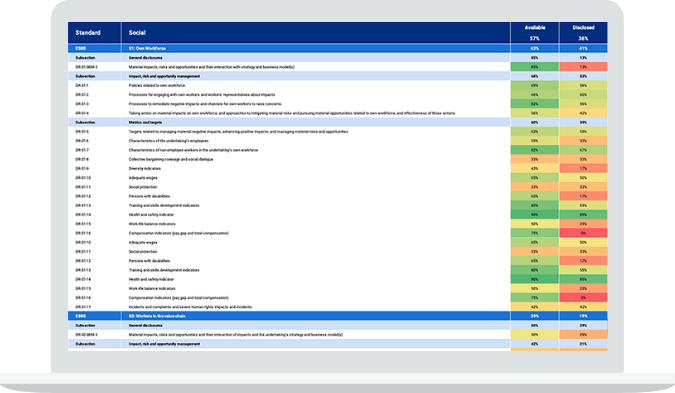Click Disclosed cell in the DR-S2 SBM-3 row
The width and height of the screenshot is (675, 393).
[x=583, y=334]
